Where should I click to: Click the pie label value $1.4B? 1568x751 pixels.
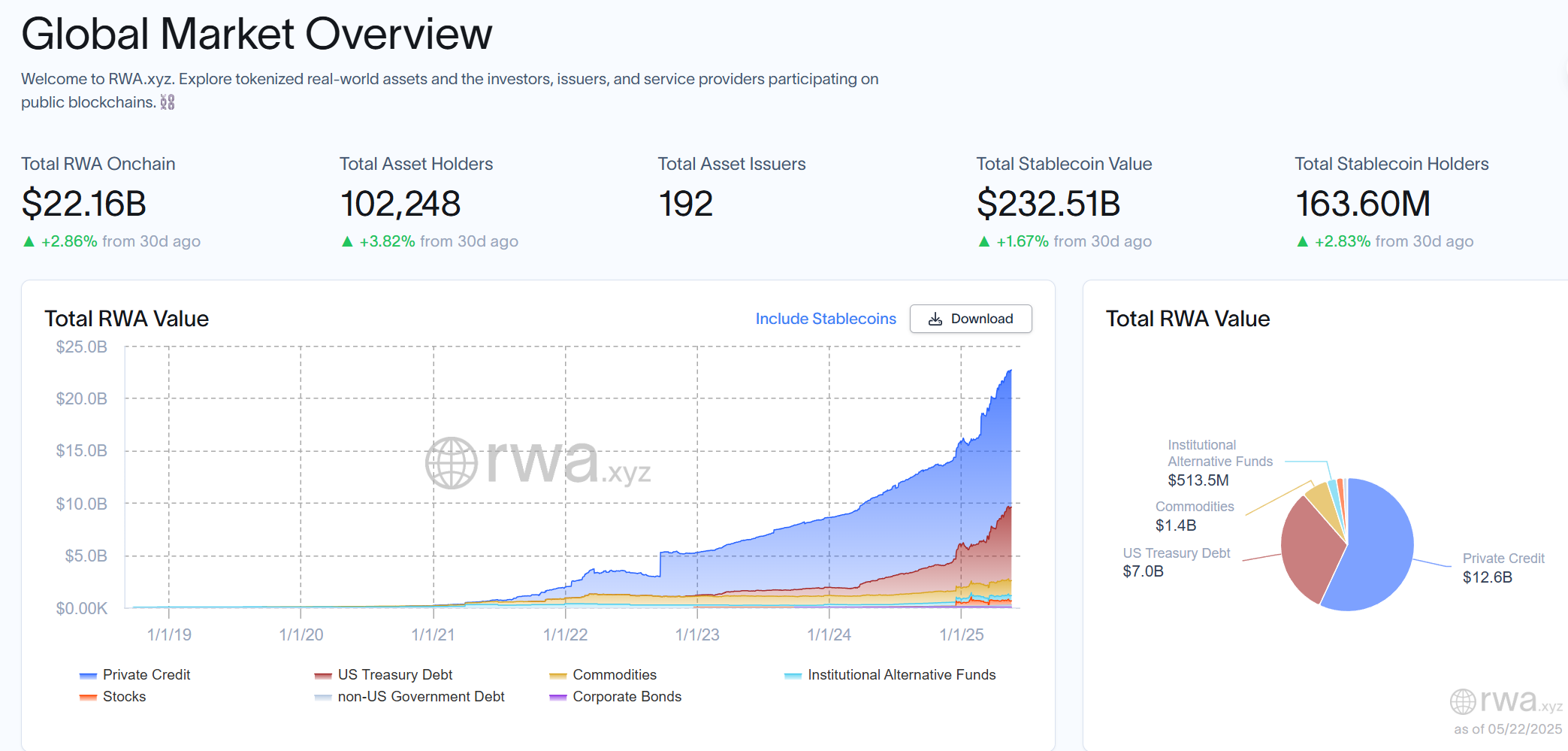click(x=1176, y=525)
